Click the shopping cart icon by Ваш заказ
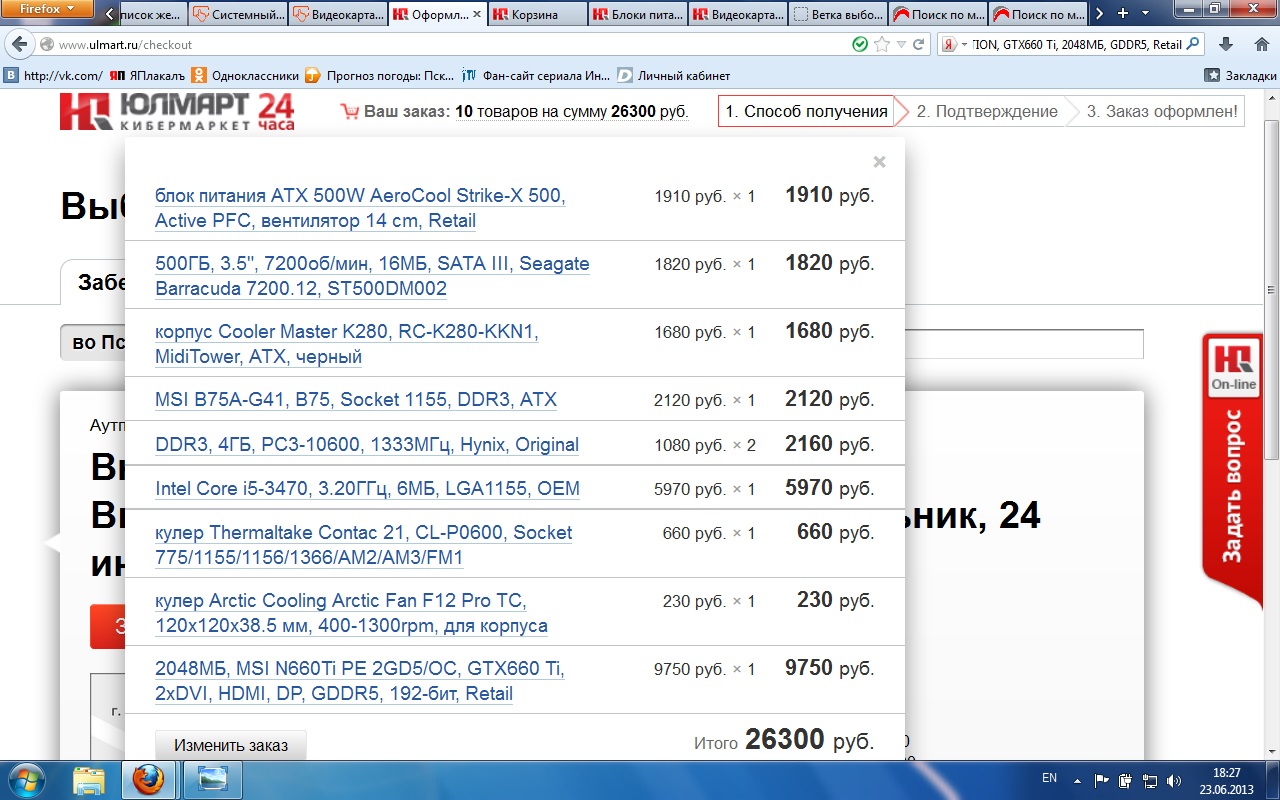1280x800 pixels. tap(349, 112)
